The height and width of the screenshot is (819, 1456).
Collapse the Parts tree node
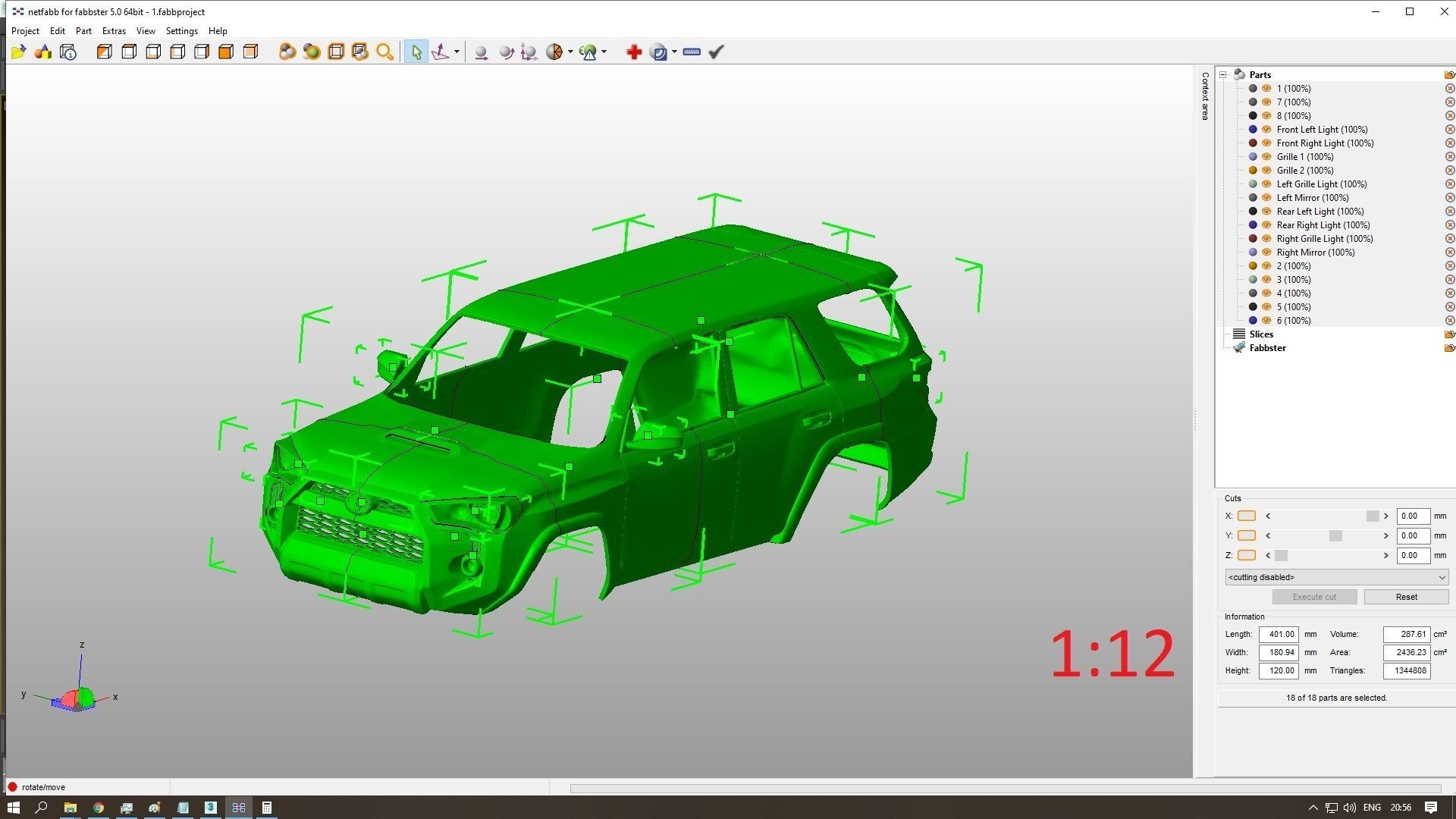(1223, 75)
